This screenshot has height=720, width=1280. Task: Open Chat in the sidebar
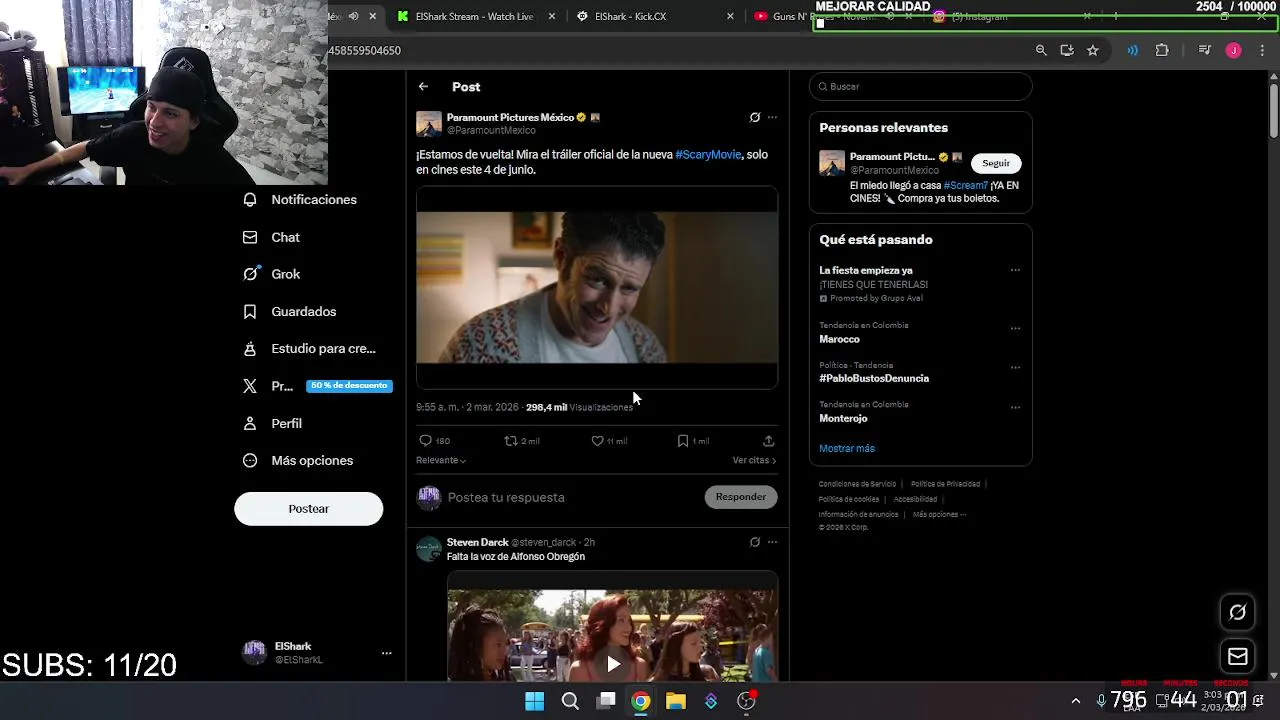271,237
